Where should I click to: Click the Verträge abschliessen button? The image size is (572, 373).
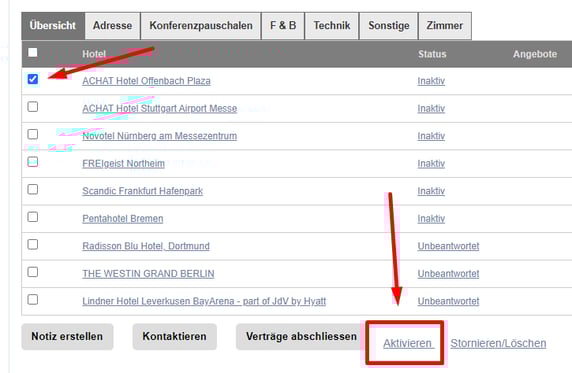(x=301, y=337)
